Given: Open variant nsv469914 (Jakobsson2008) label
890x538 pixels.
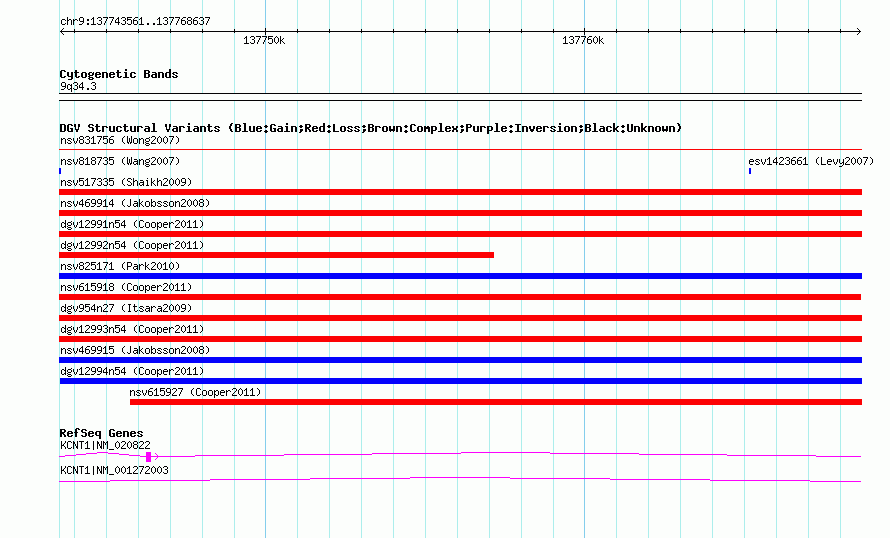Looking at the screenshot, I should pyautogui.click(x=135, y=203).
